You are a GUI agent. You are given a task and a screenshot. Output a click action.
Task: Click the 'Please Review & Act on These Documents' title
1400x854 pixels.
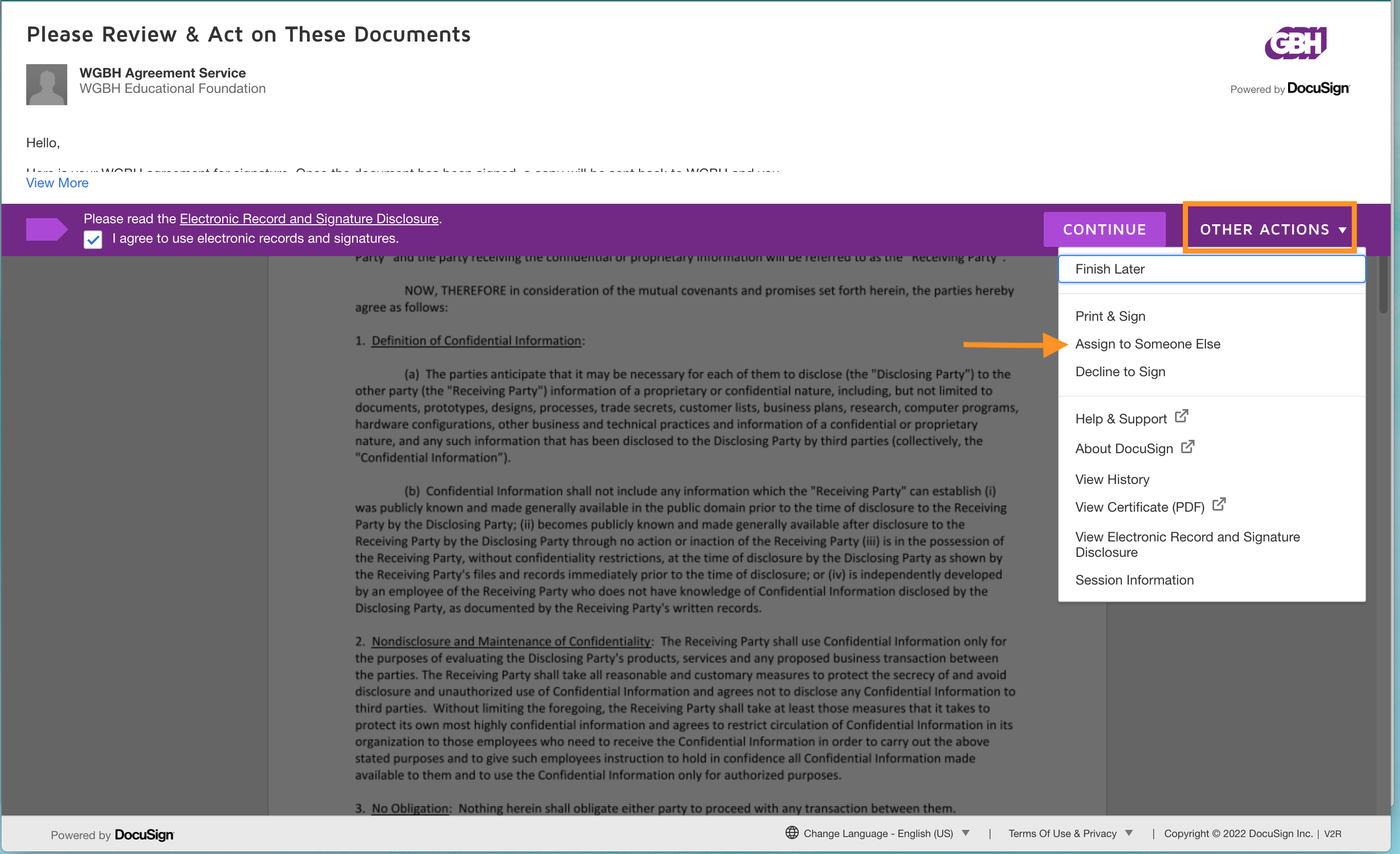tap(248, 34)
